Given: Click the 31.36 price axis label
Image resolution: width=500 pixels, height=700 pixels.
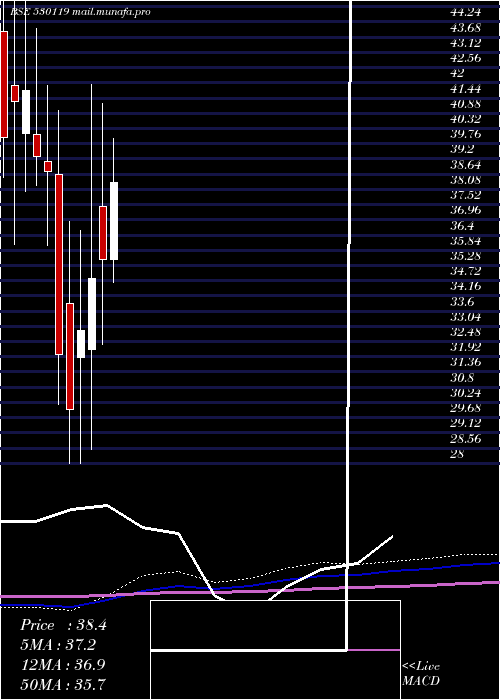Looking at the screenshot, I should [466, 362].
